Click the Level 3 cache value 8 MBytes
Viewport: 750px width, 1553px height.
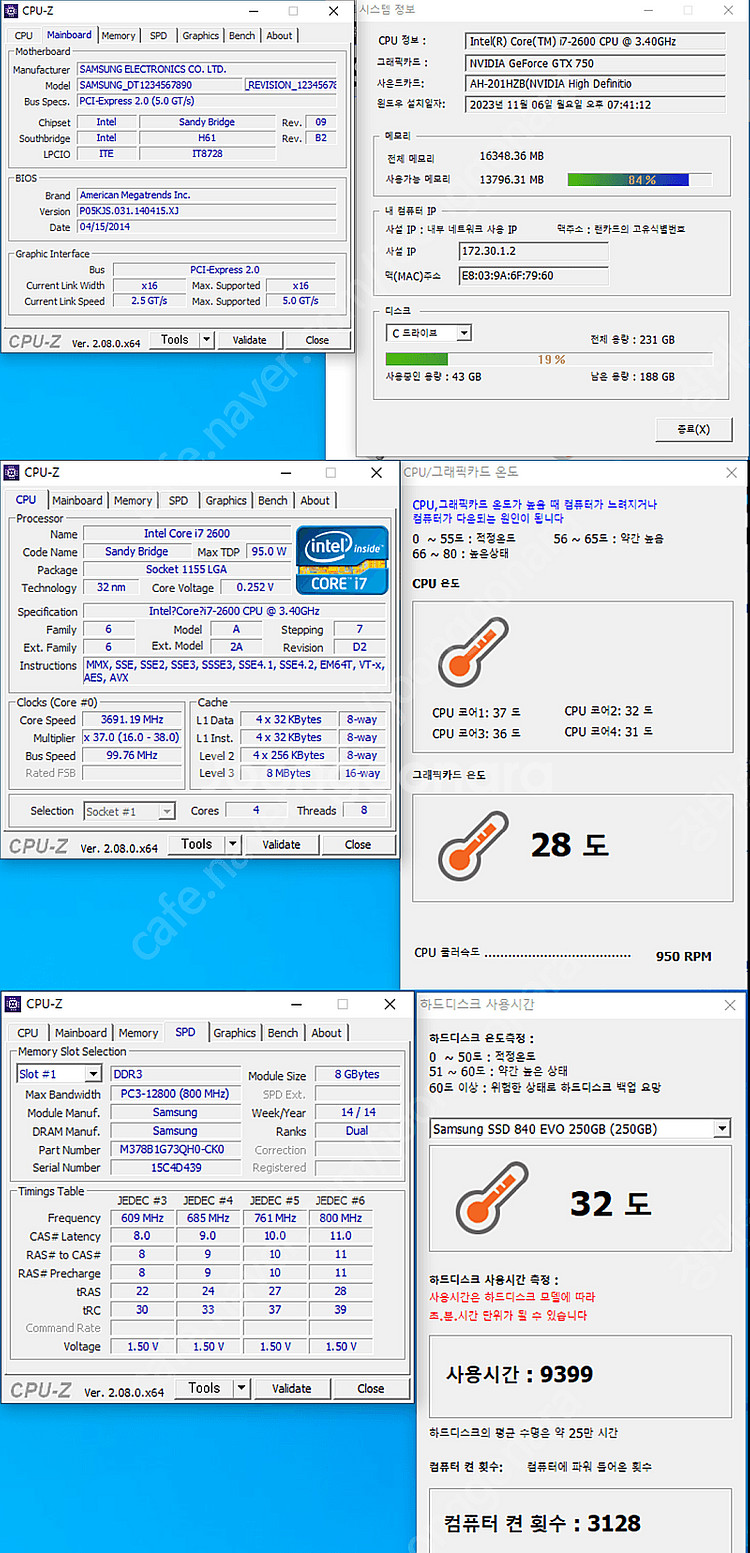[x=288, y=773]
